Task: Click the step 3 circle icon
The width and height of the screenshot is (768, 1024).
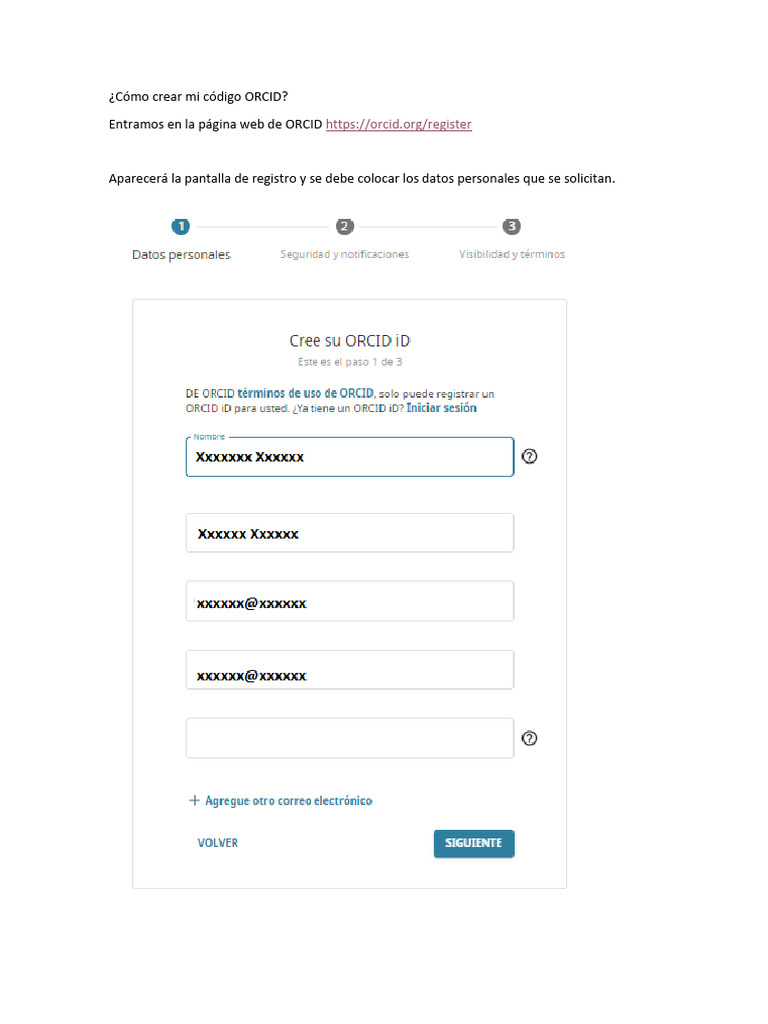Action: tap(512, 227)
